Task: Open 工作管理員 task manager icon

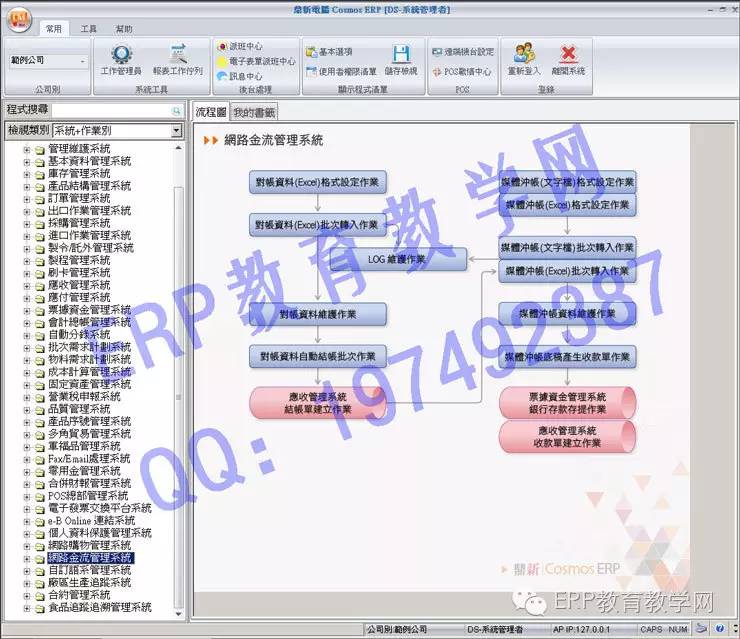Action: (x=121, y=58)
